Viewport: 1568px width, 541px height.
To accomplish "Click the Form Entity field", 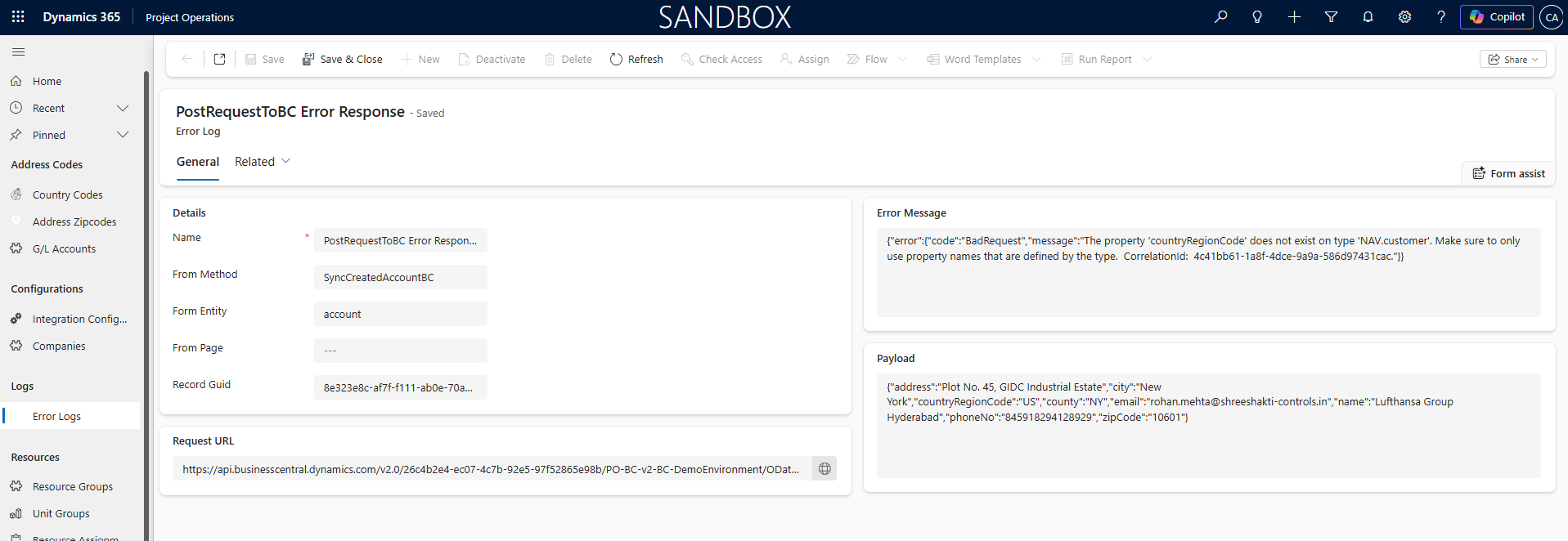I will pyautogui.click(x=400, y=314).
